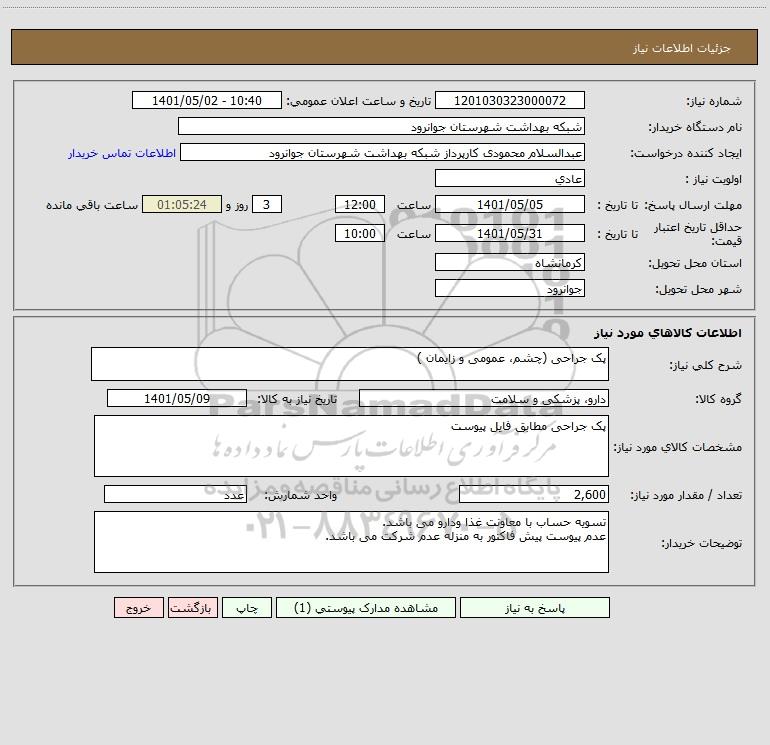The width and height of the screenshot is (770, 745).
Task: Click the announcement date field 1401/05/02 - 10:40
Action: pyautogui.click(x=207, y=101)
